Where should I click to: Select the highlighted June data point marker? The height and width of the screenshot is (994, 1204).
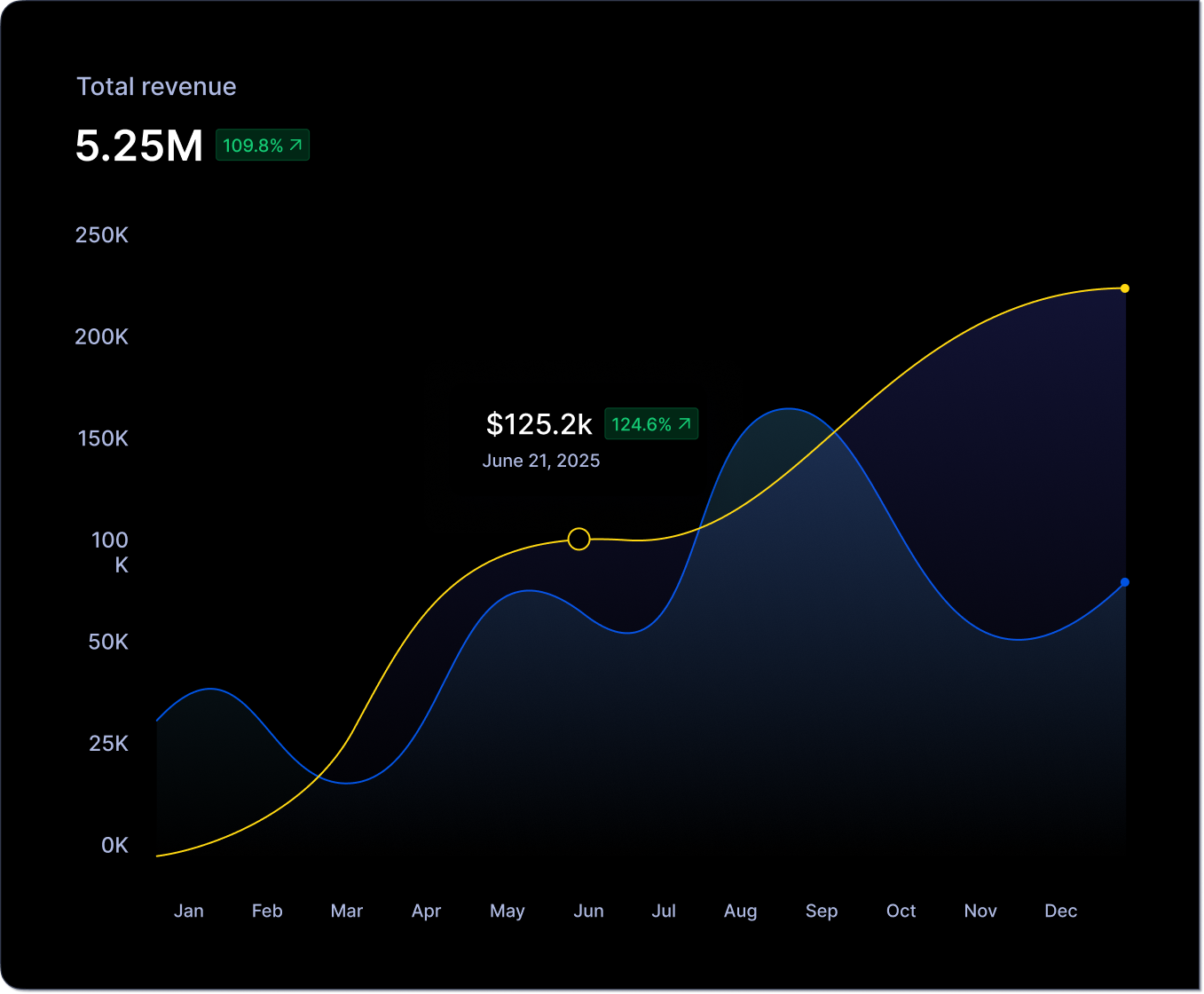tap(579, 539)
